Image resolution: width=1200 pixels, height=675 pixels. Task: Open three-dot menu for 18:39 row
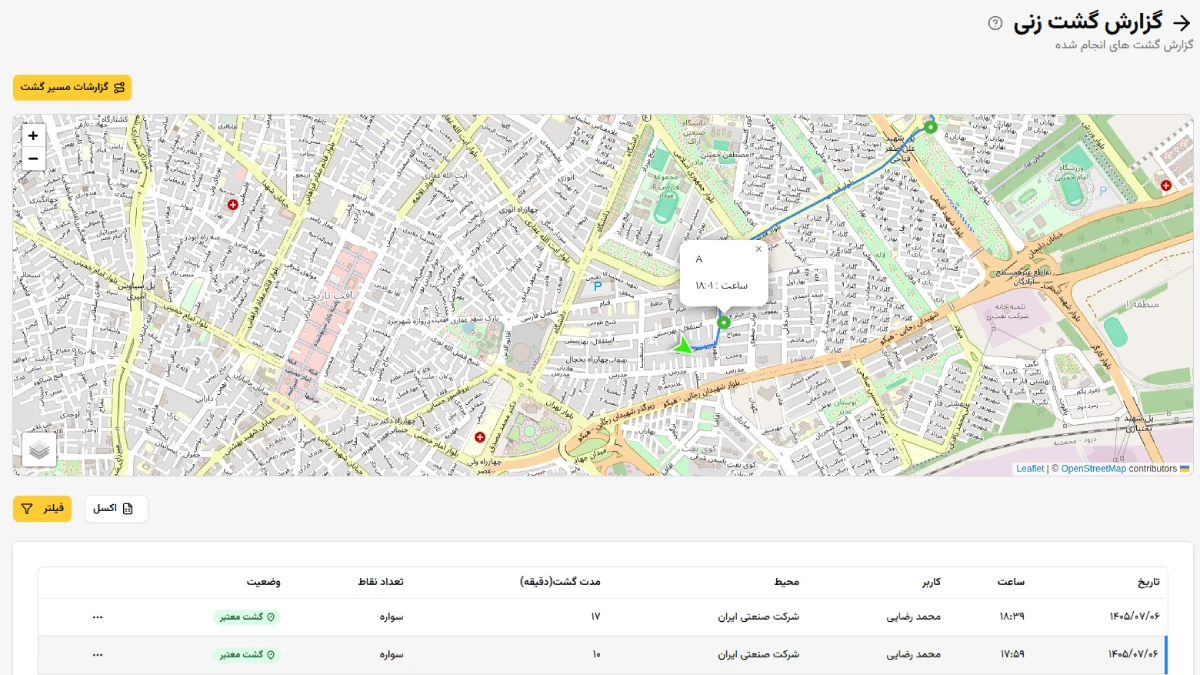97,617
